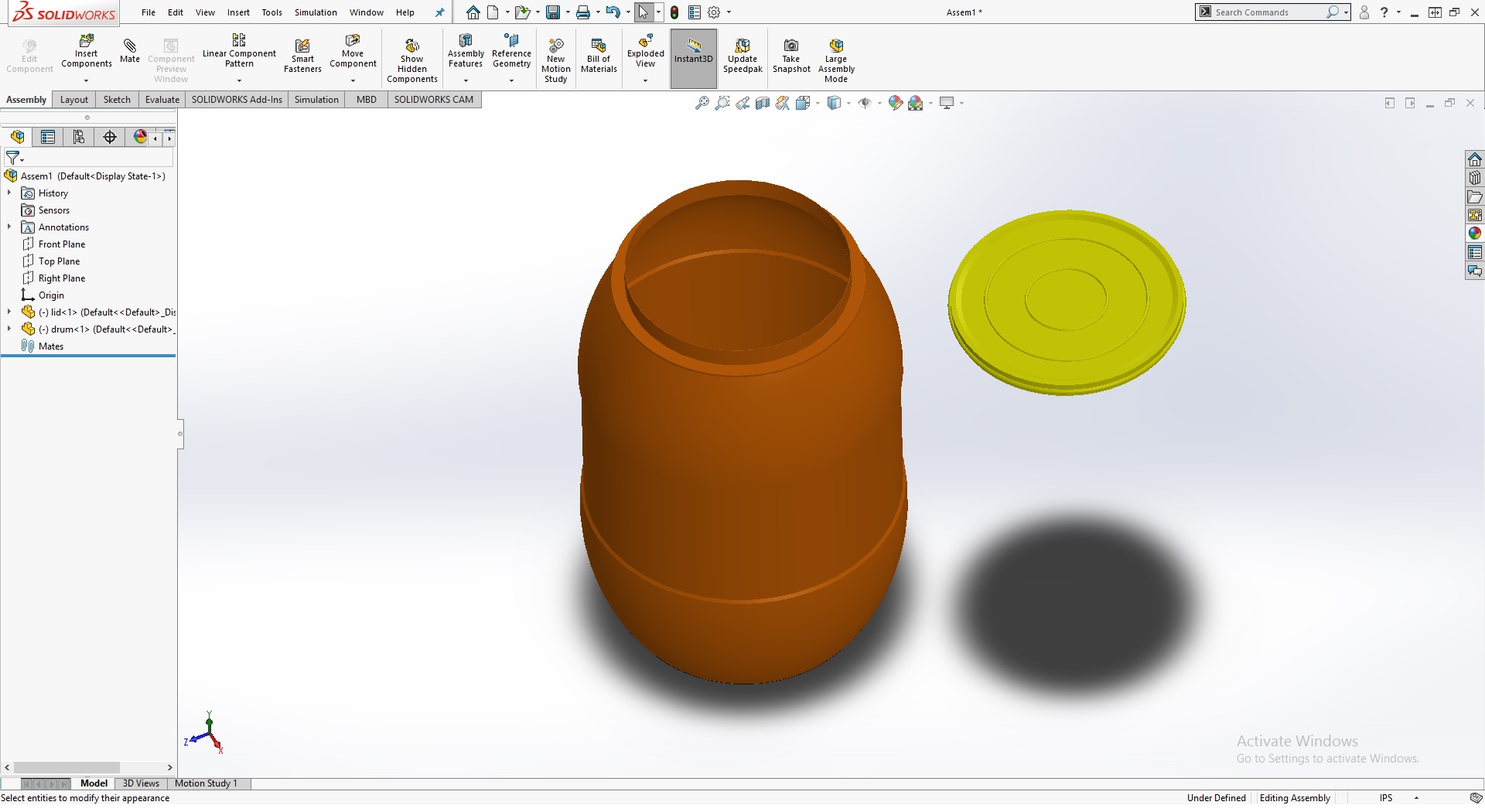Open the Exploded View dropdown arrow
Screen dimensions: 1485x812
[645, 80]
